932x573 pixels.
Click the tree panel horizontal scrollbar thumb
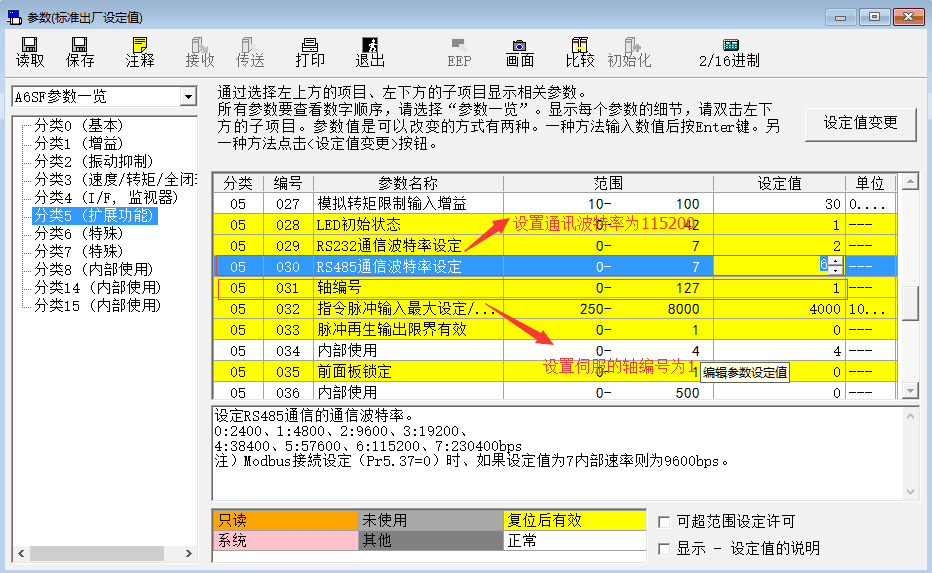point(97,553)
